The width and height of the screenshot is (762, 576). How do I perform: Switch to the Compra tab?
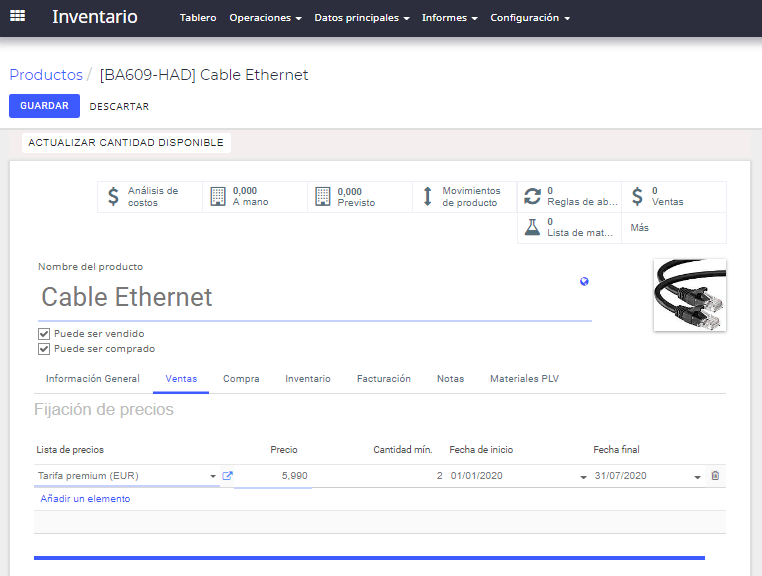pos(241,379)
